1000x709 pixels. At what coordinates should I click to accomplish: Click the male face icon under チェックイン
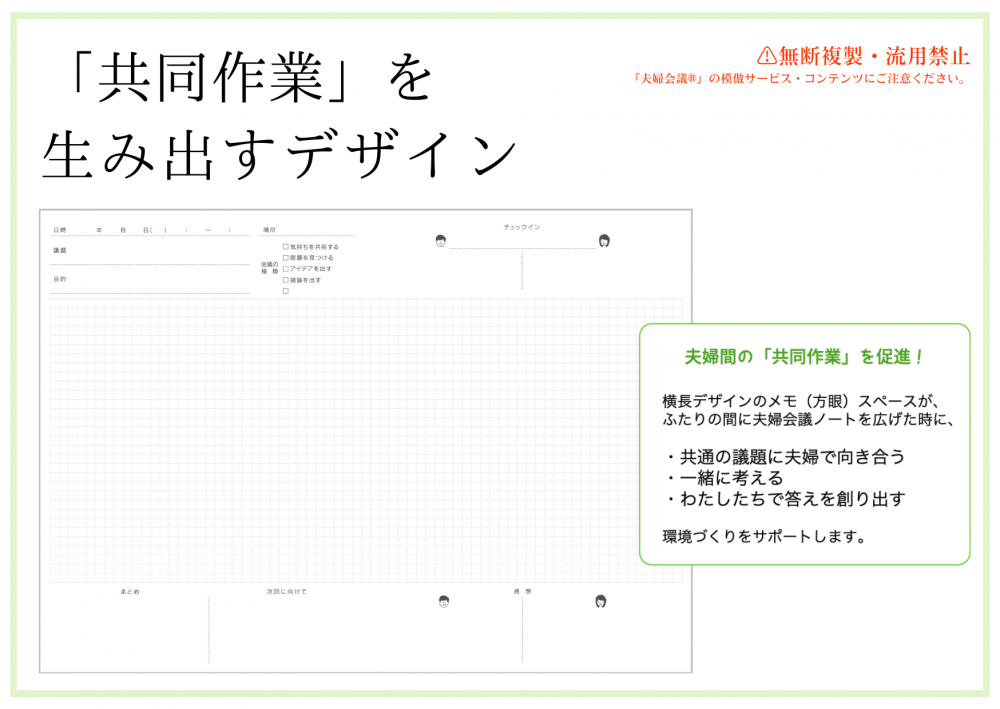point(441,240)
